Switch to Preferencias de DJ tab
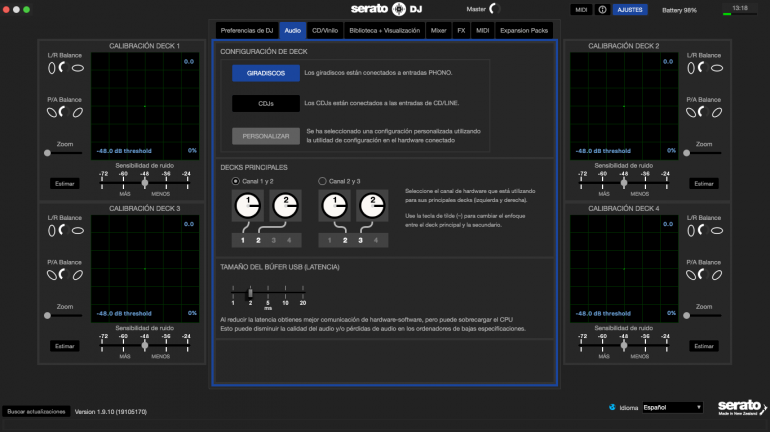 [x=247, y=30]
